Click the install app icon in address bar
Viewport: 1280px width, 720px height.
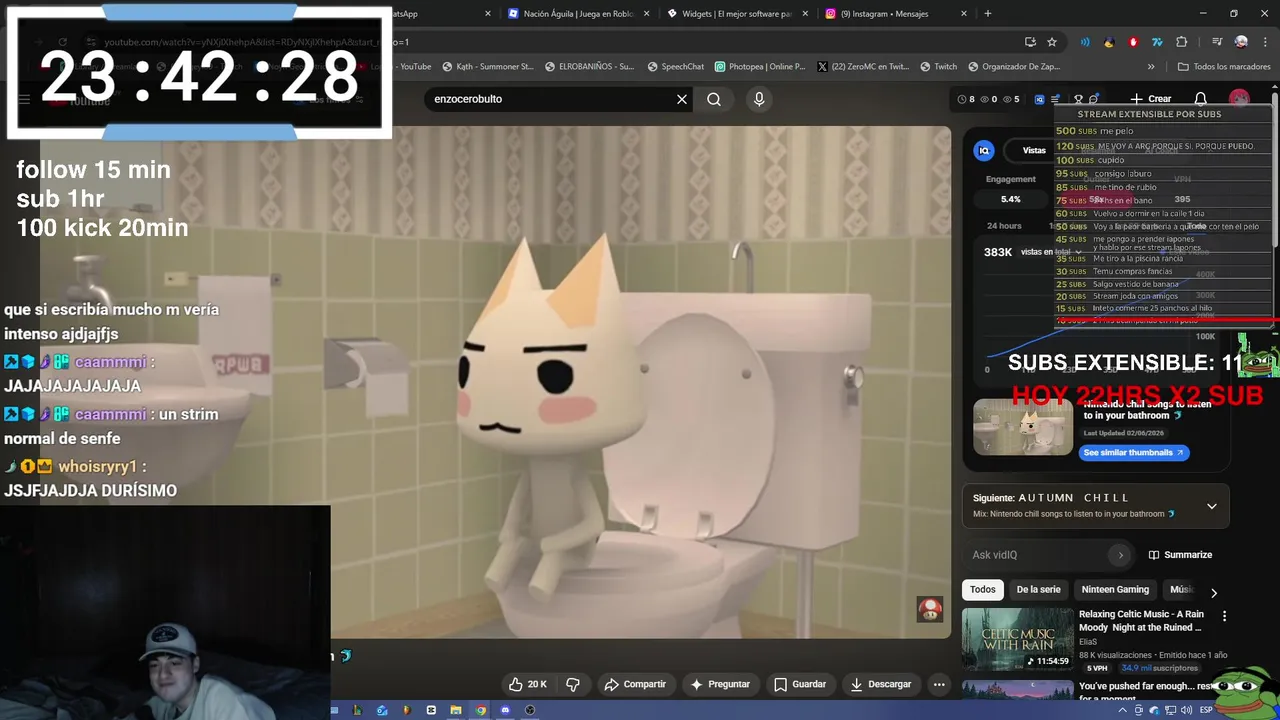click(x=1030, y=42)
